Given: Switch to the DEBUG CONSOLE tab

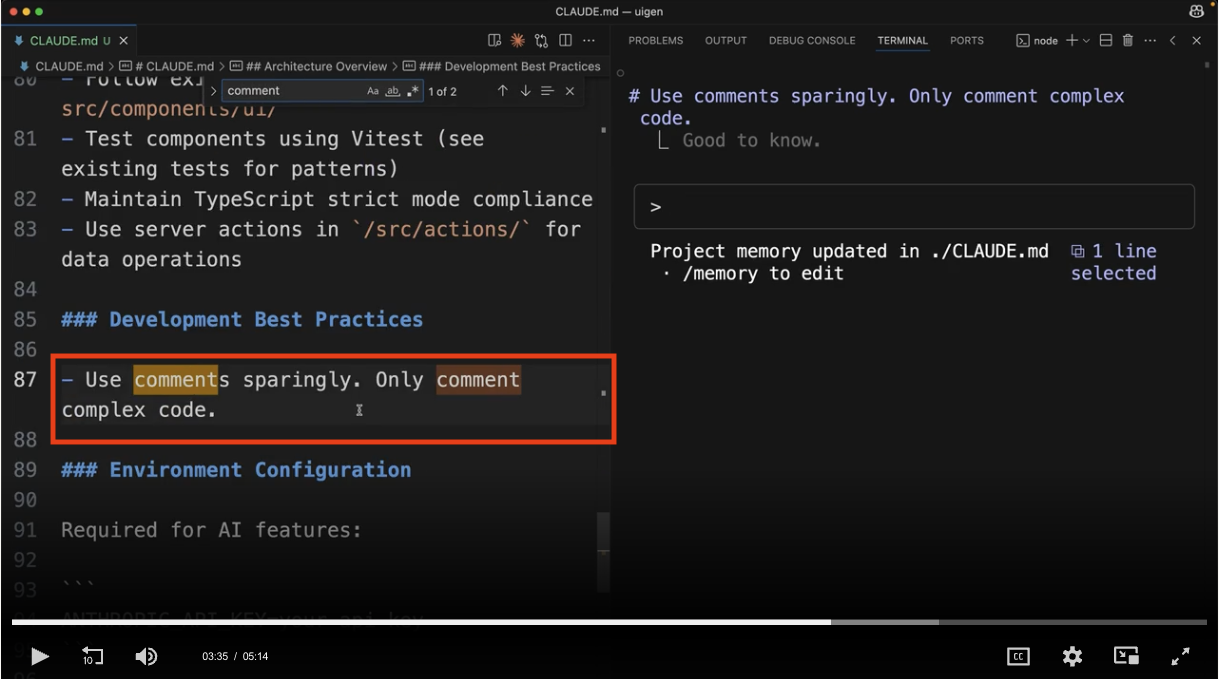Looking at the screenshot, I should click(812, 41).
